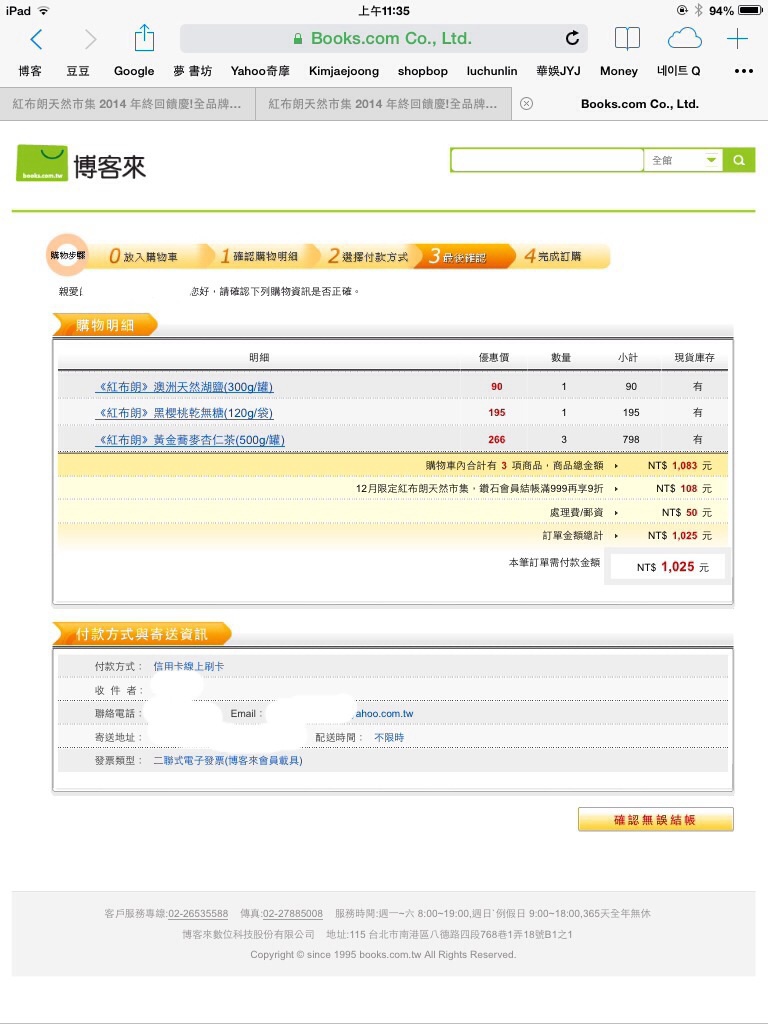Viewport: 768px width, 1024px height.
Task: Open 黑櫻桃乾無糖(120g/袋) product link
Action: pyautogui.click(x=184, y=413)
